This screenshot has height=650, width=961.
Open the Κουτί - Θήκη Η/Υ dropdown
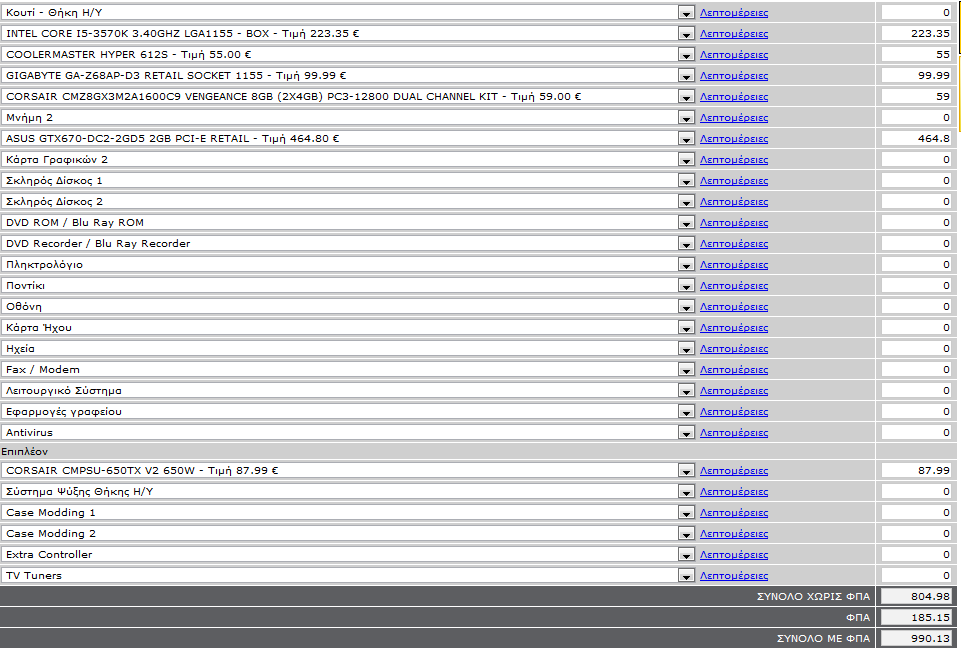coord(348,12)
